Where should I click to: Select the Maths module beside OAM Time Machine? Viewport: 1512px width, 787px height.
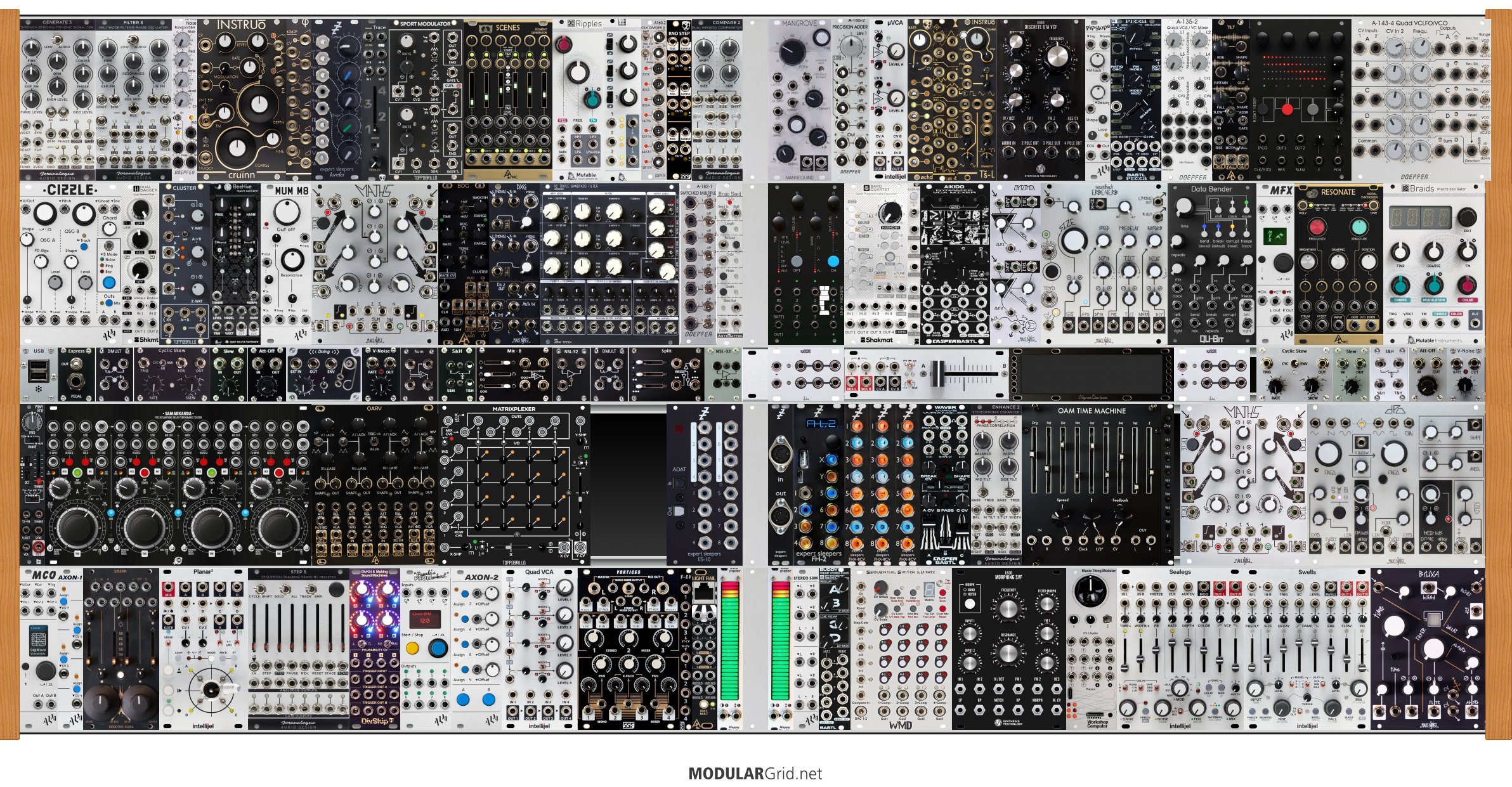click(1244, 485)
